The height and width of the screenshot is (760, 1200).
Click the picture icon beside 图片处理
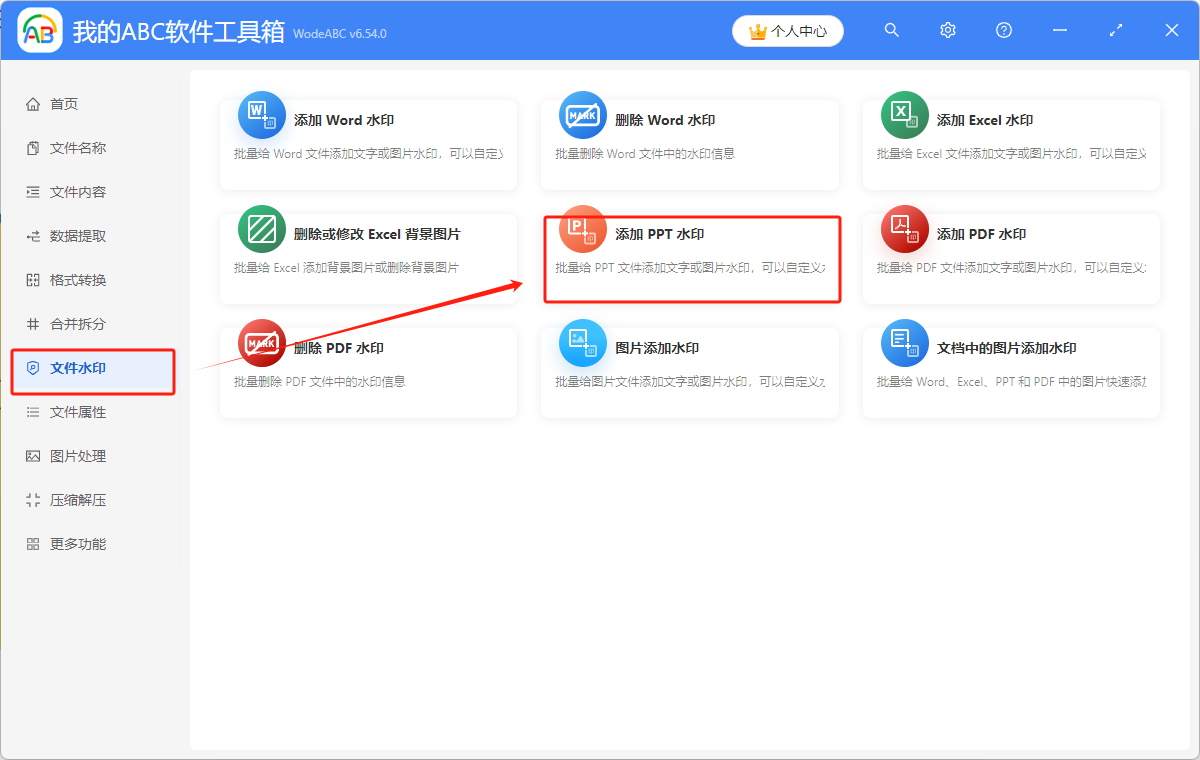click(x=33, y=456)
